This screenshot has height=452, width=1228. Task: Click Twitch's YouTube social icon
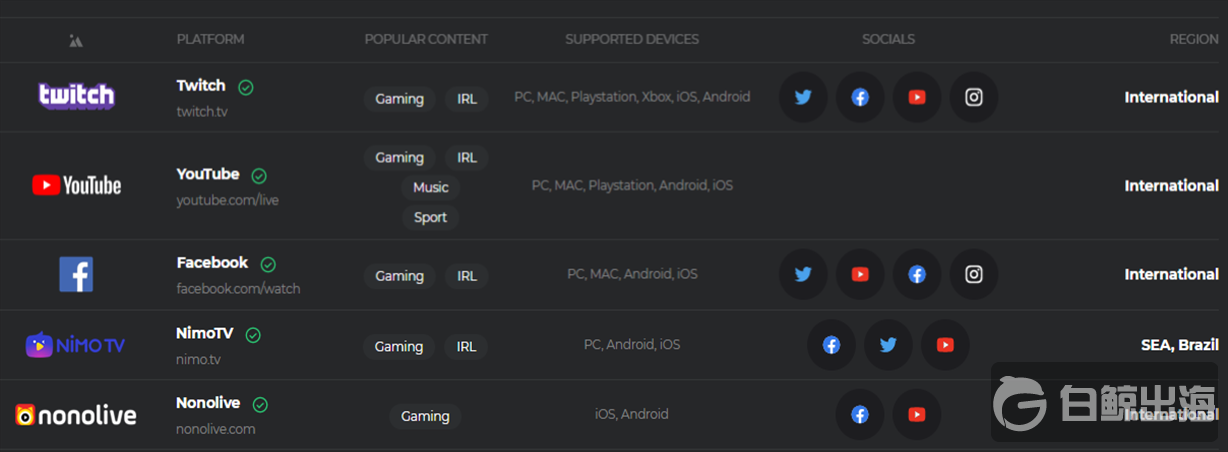pyautogui.click(x=917, y=97)
